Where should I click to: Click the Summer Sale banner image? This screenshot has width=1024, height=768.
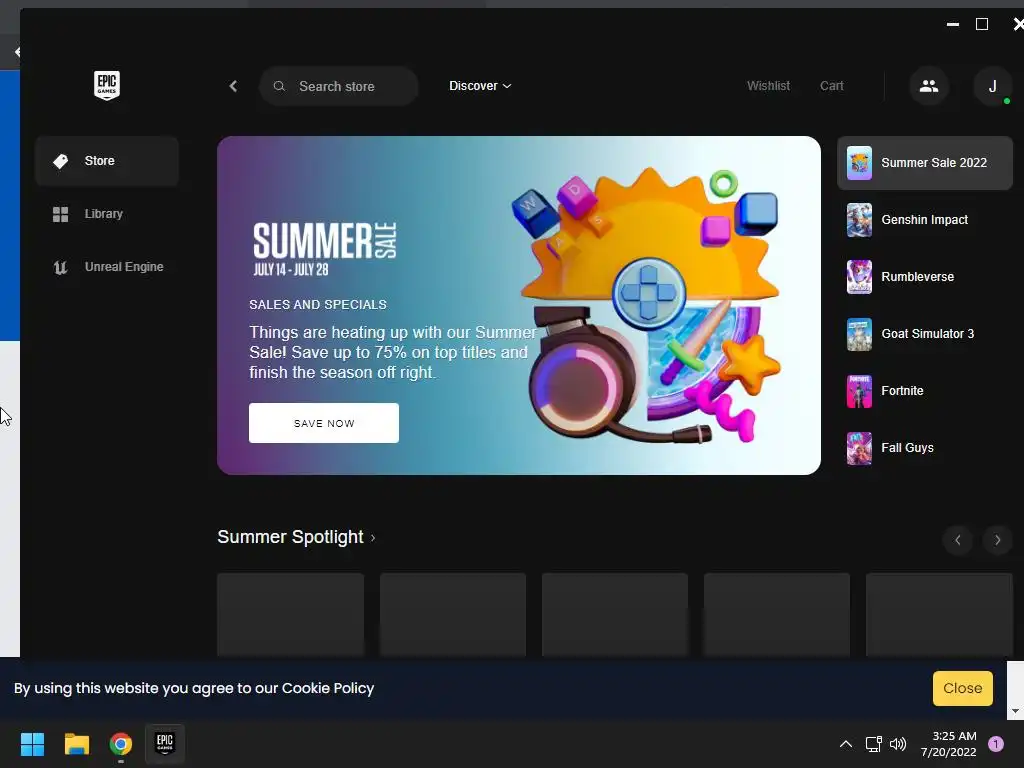pos(519,305)
